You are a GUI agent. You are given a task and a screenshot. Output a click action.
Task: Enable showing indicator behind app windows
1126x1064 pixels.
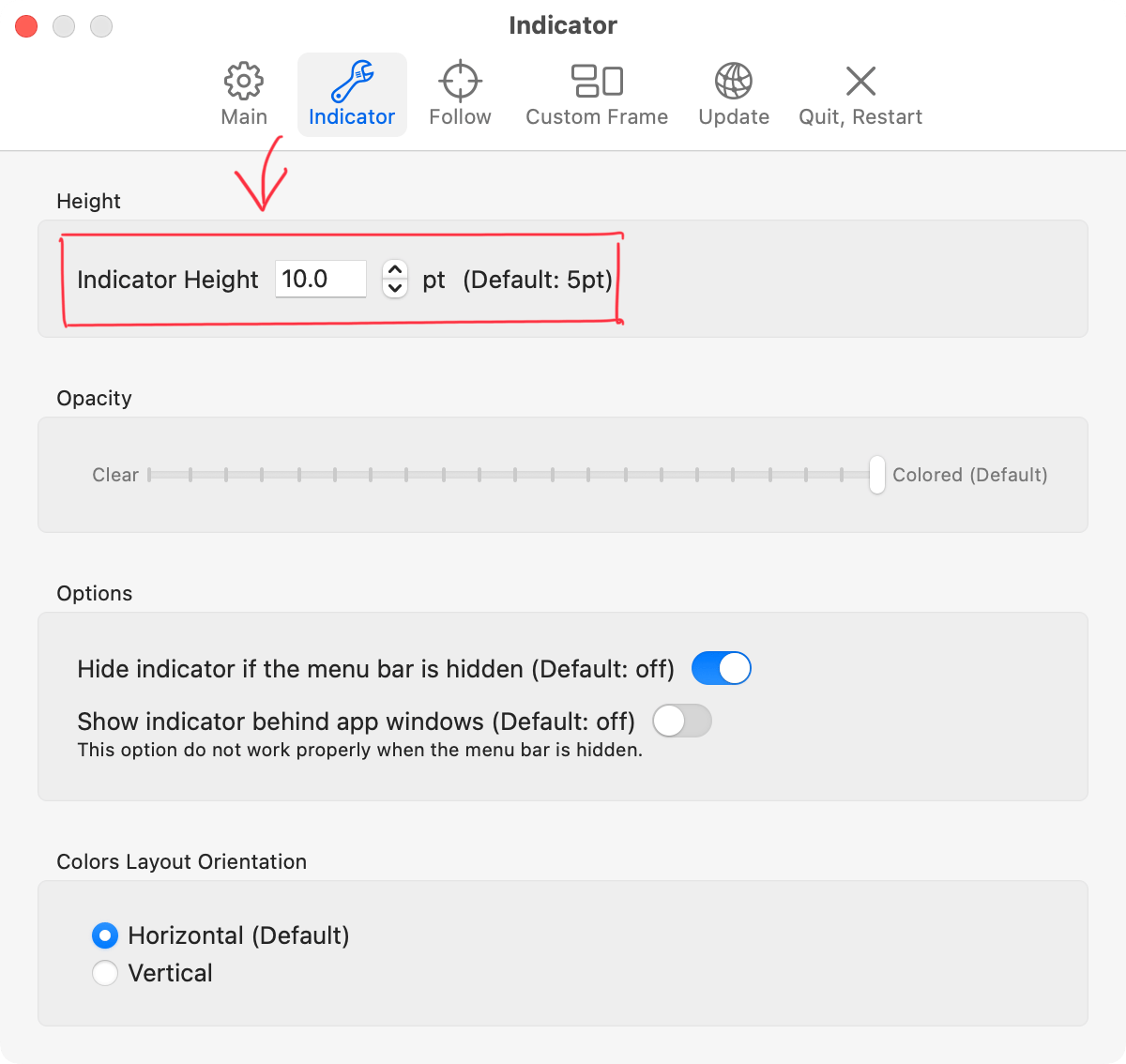tap(682, 721)
